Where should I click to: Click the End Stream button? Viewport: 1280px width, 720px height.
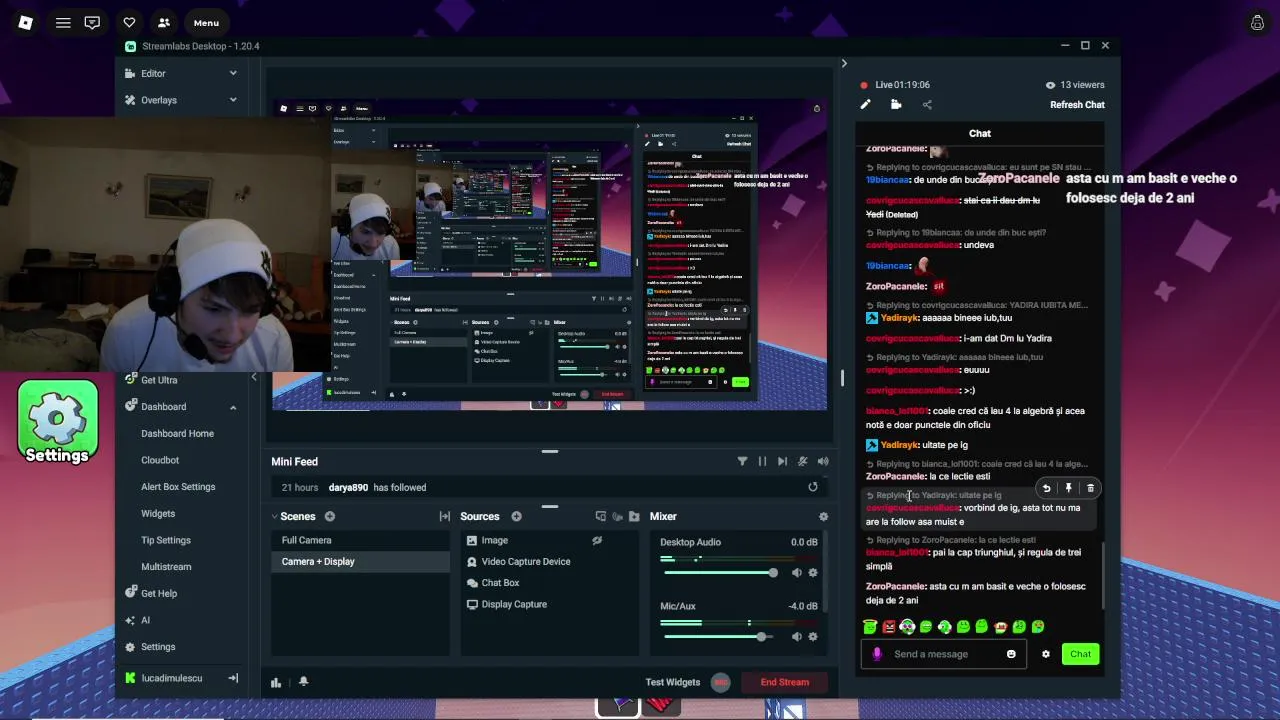pos(785,682)
